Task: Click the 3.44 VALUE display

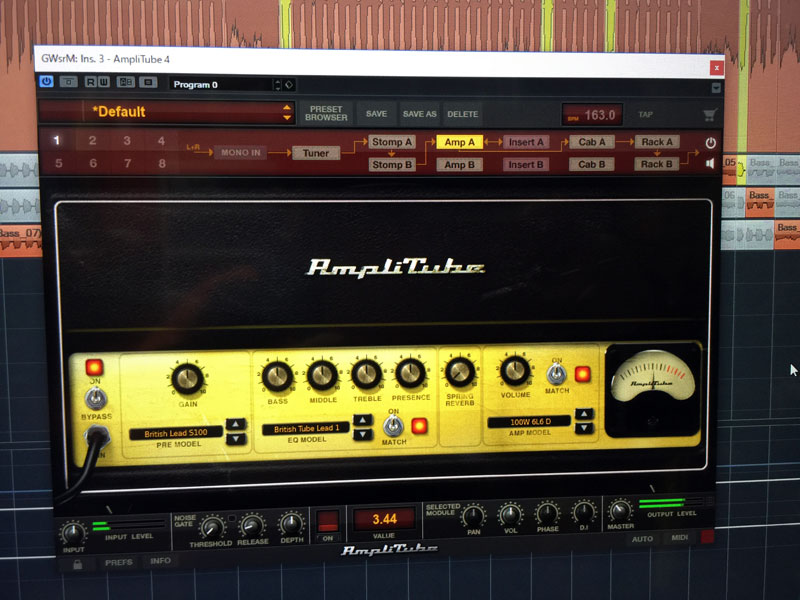Action: (x=384, y=519)
